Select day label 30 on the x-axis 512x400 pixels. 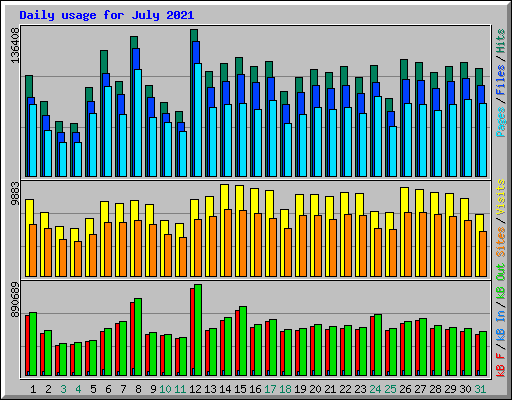(465, 389)
